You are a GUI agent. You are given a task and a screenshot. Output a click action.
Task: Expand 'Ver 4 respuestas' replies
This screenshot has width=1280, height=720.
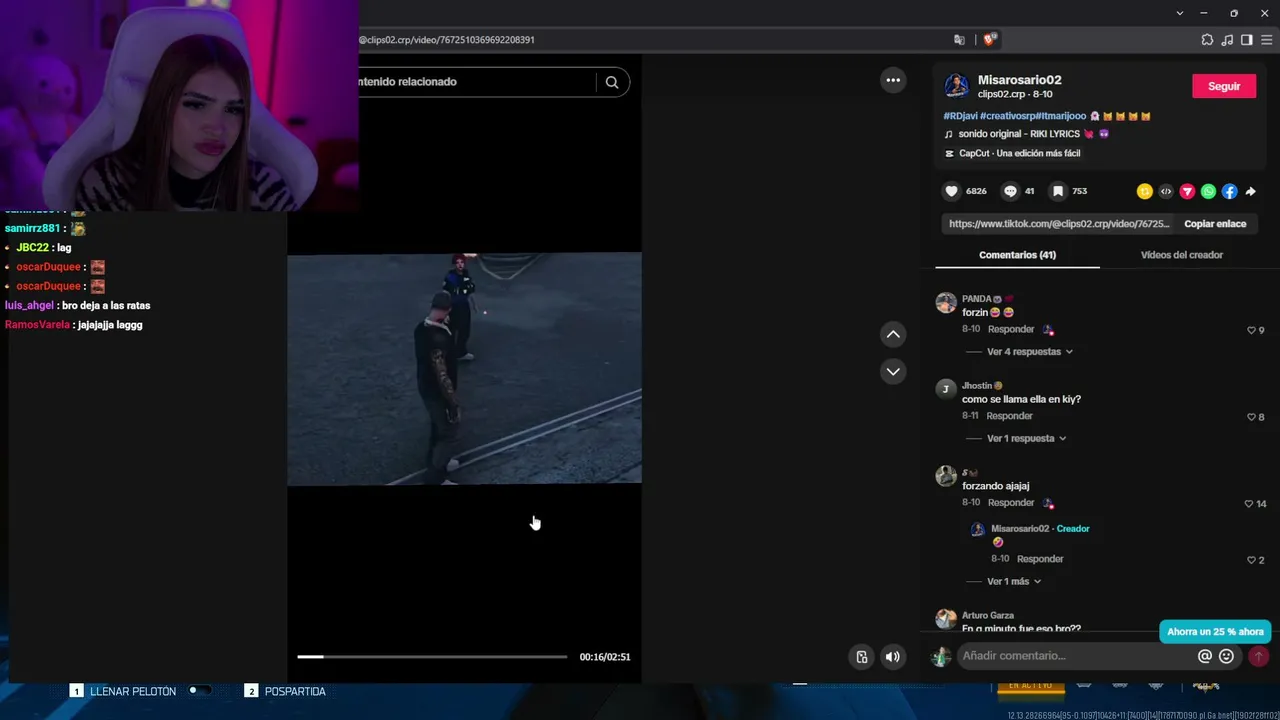click(1030, 352)
